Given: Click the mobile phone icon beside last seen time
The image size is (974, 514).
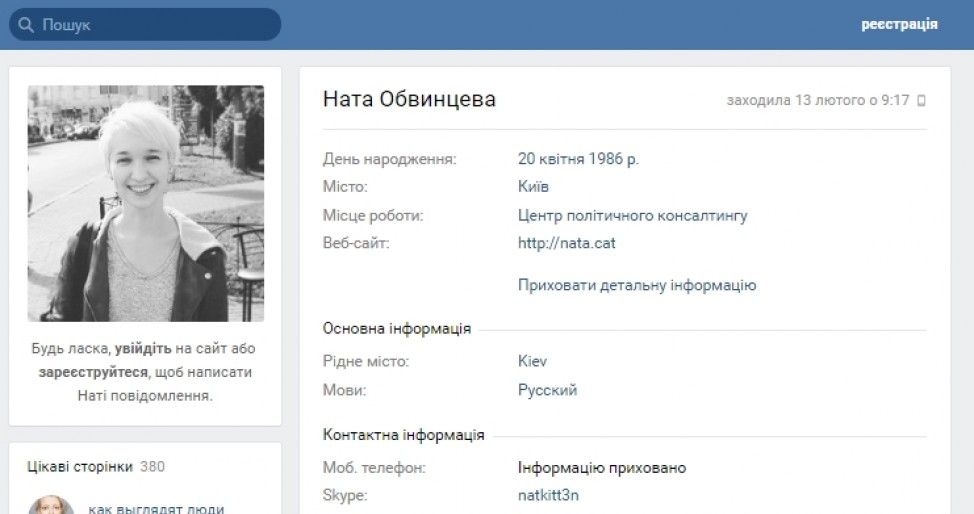Looking at the screenshot, I should (921, 101).
